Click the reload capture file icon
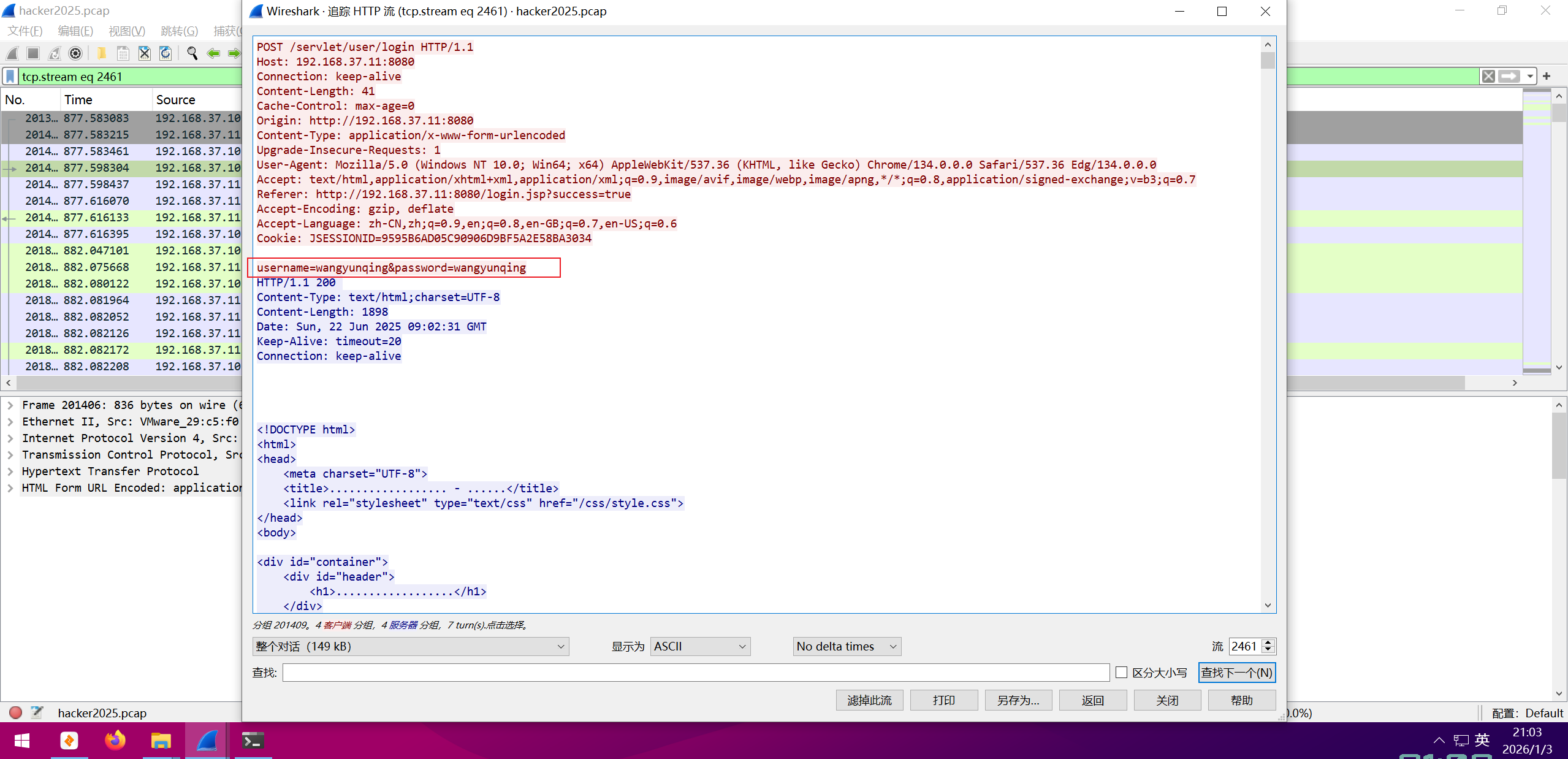Viewport: 1568px width, 759px height. pyautogui.click(x=166, y=54)
